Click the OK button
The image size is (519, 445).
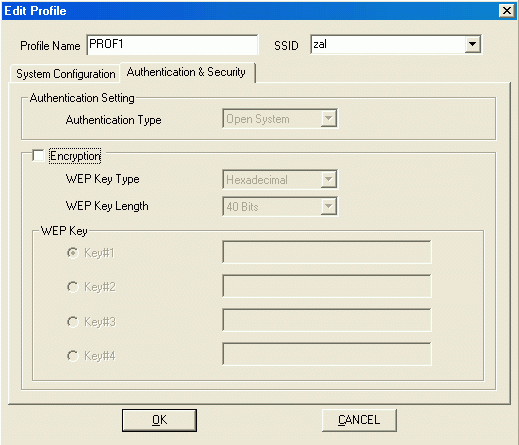click(159, 420)
